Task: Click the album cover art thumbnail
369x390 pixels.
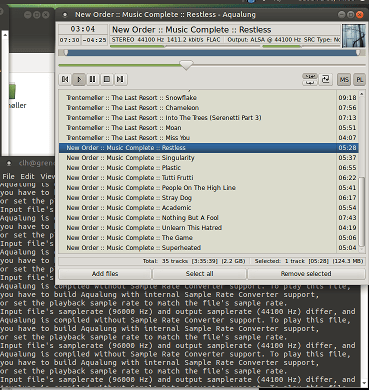Action: [353, 35]
